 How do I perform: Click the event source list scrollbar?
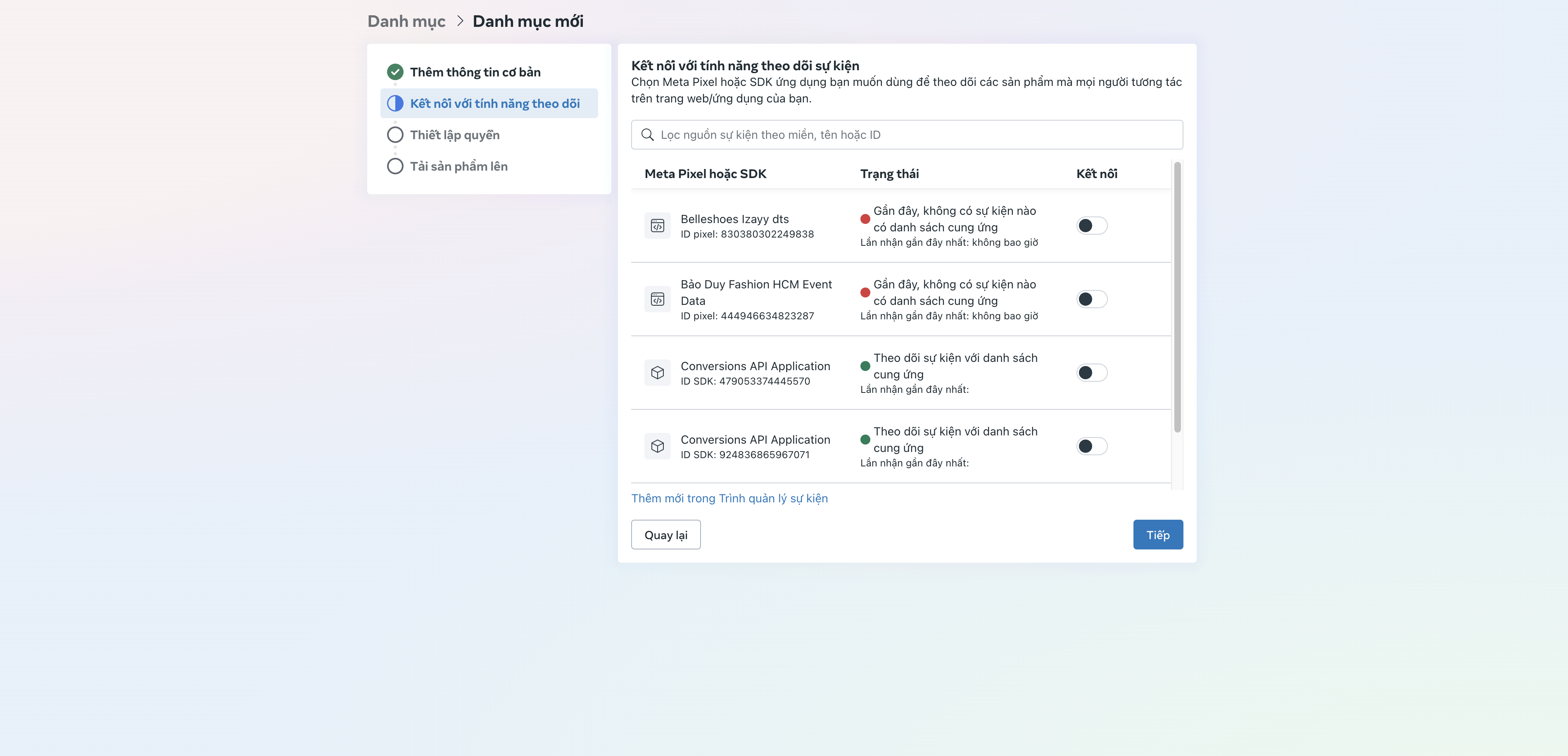[x=1177, y=297]
